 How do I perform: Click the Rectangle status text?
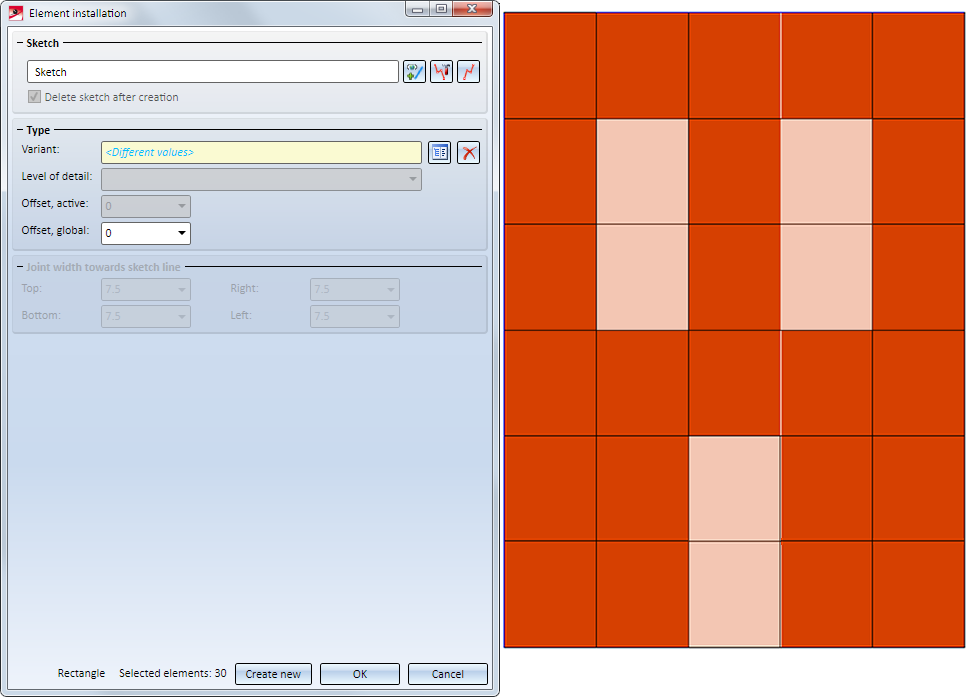click(81, 673)
